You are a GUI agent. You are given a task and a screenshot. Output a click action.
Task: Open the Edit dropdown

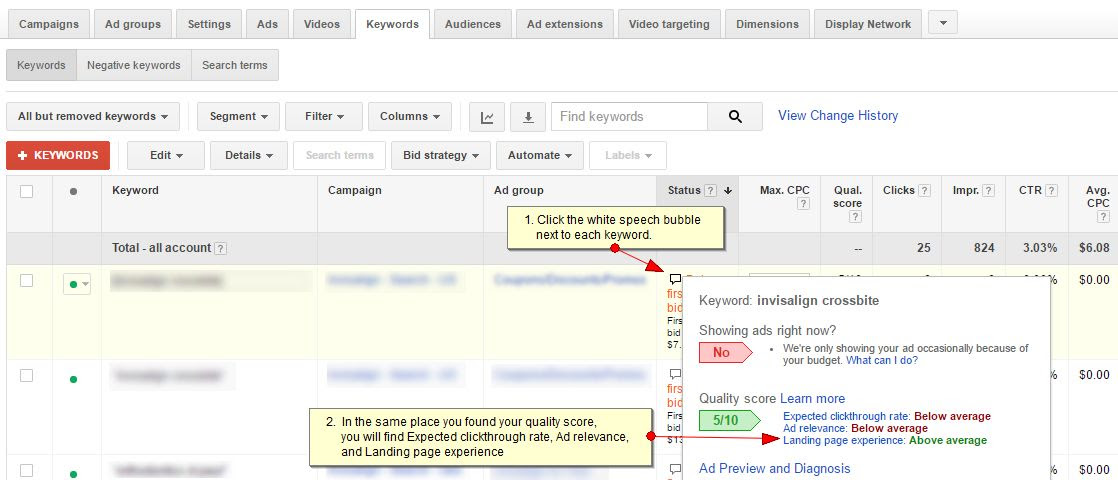(166, 155)
